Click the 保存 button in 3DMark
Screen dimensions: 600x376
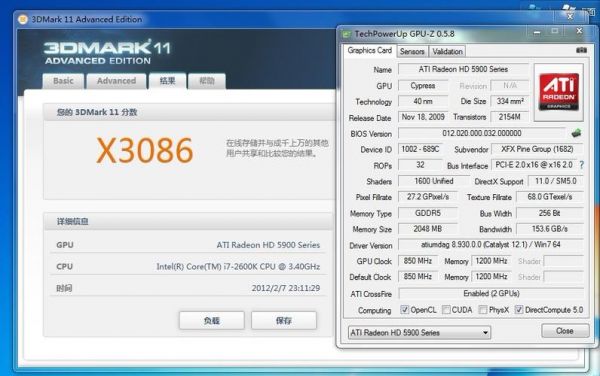click(284, 321)
